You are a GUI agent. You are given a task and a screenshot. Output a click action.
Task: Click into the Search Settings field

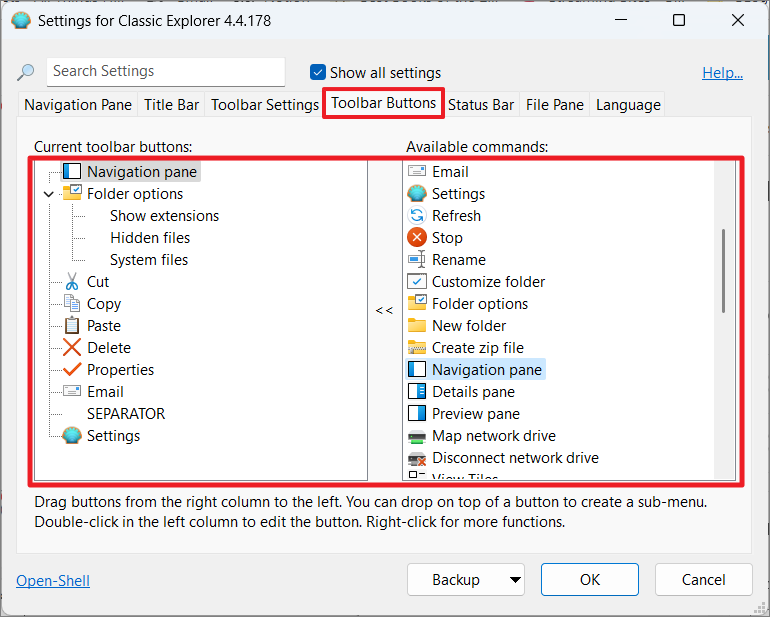point(166,72)
